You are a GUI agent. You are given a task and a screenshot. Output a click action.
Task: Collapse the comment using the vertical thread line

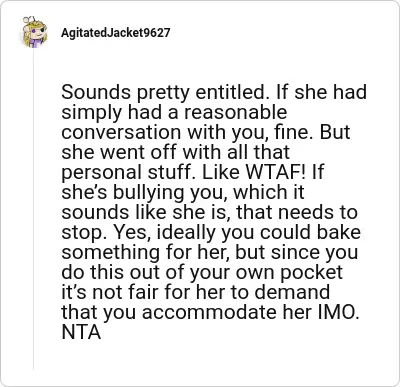click(33, 209)
